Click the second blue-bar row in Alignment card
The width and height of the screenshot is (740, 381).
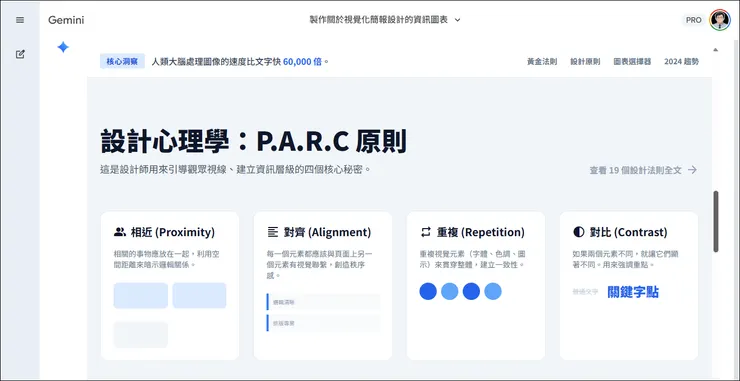coord(323,323)
